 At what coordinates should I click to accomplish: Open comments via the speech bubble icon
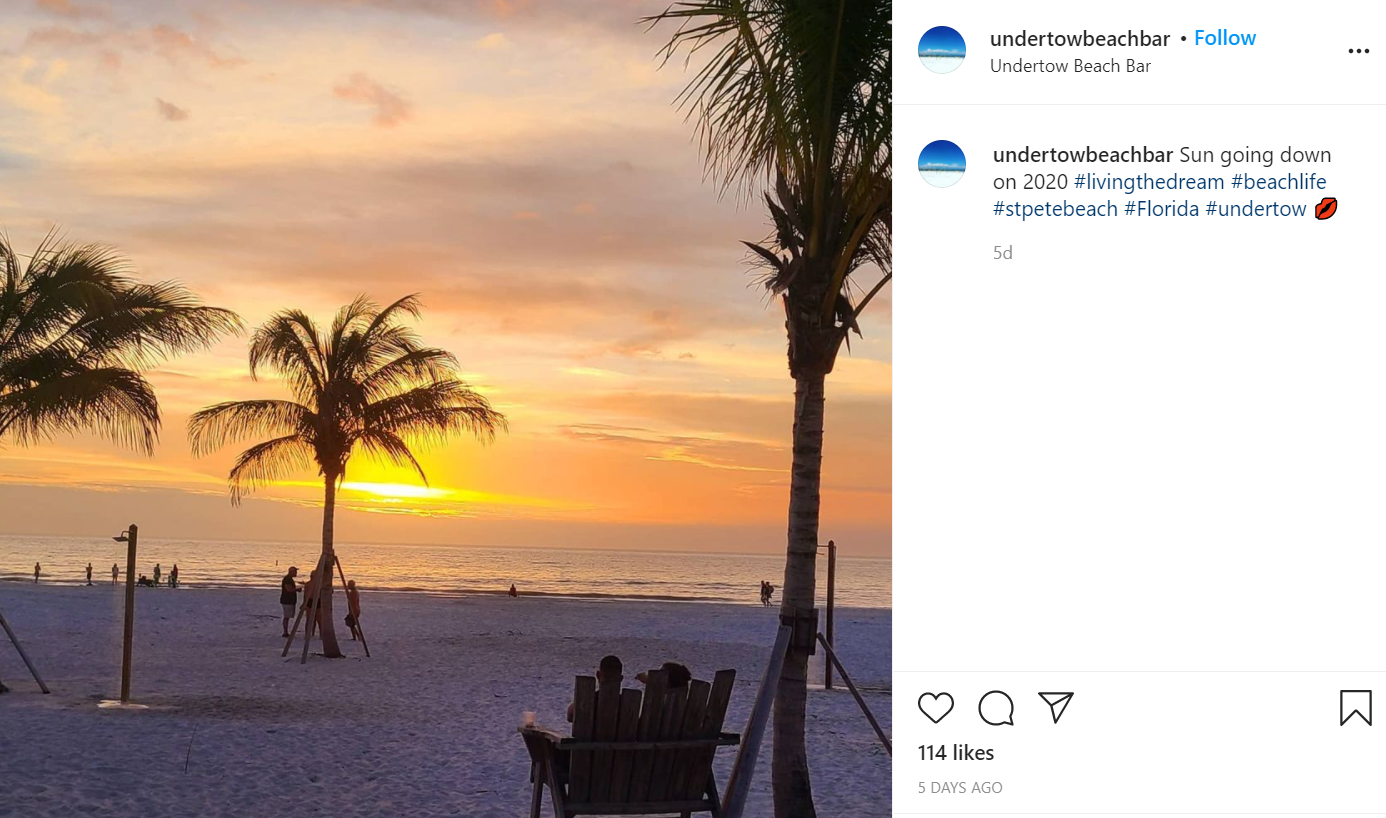[996, 708]
